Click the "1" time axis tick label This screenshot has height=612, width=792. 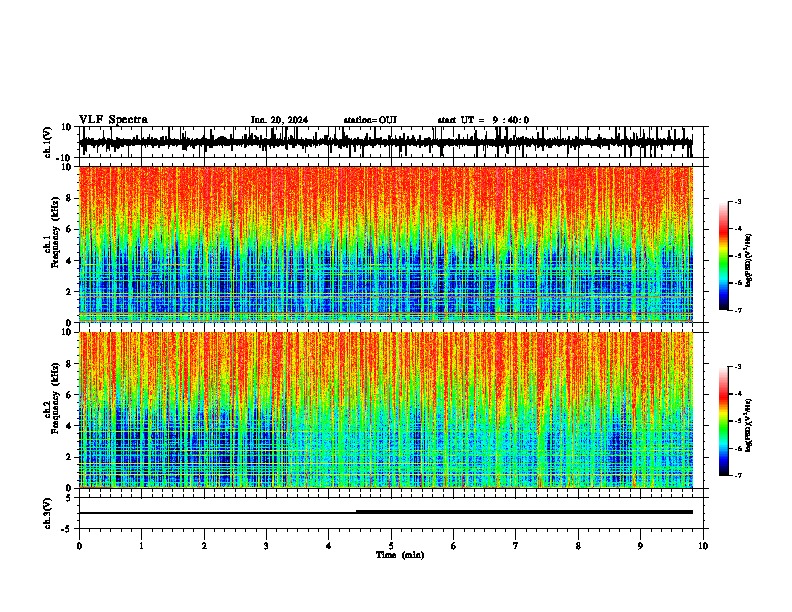click(141, 546)
